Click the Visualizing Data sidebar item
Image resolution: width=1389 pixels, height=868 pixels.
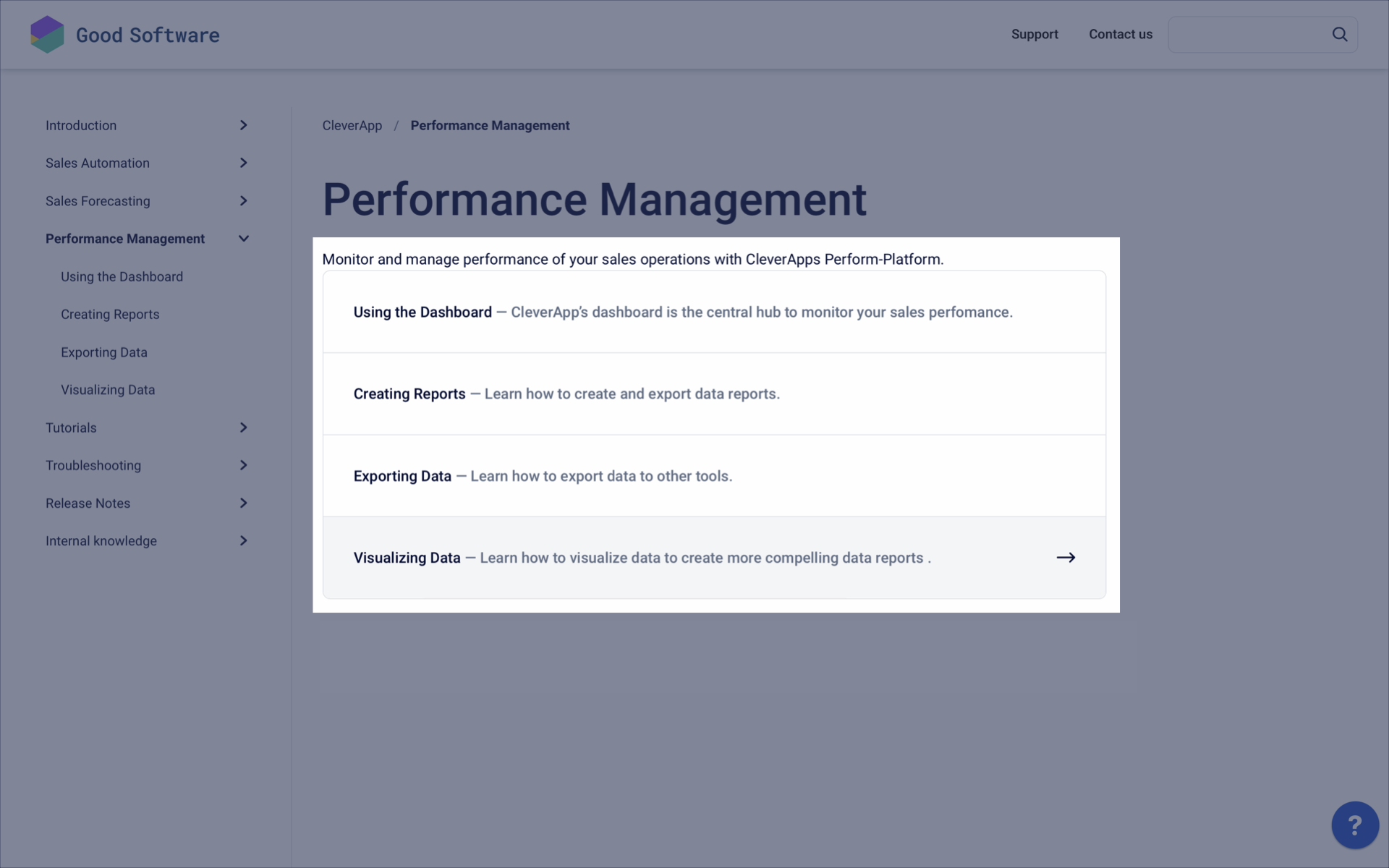[108, 390]
